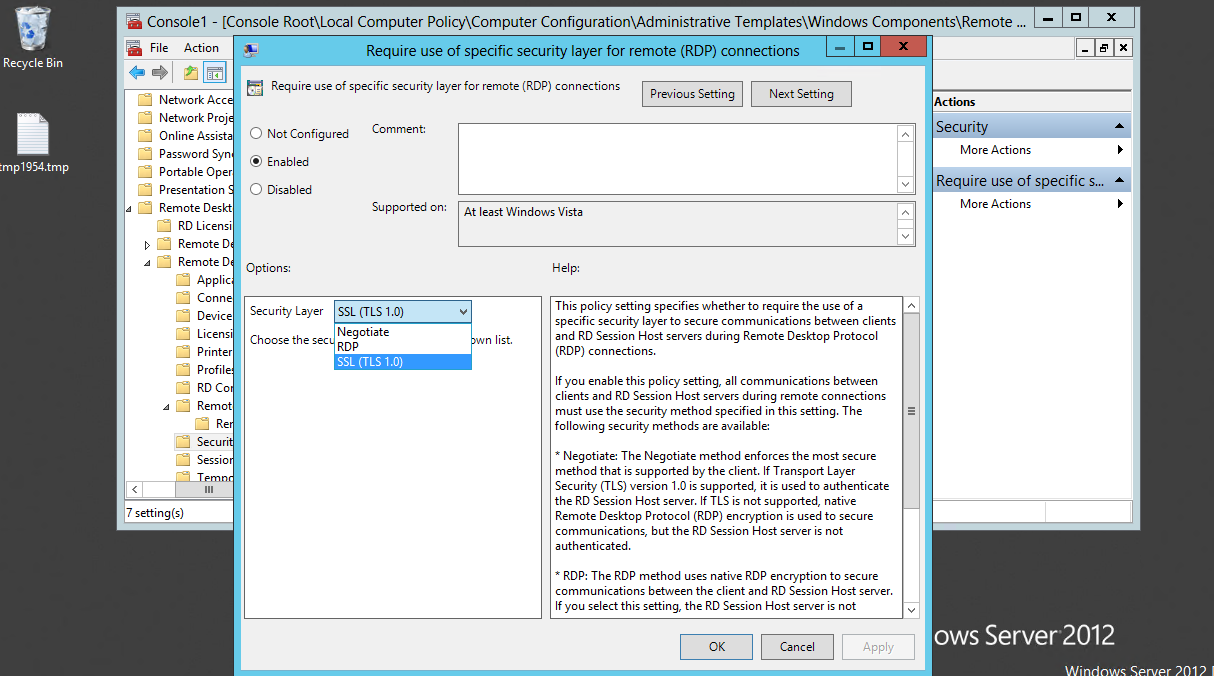This screenshot has height=676, width=1214.
Task: Select the Not Configured radio button
Action: click(257, 134)
